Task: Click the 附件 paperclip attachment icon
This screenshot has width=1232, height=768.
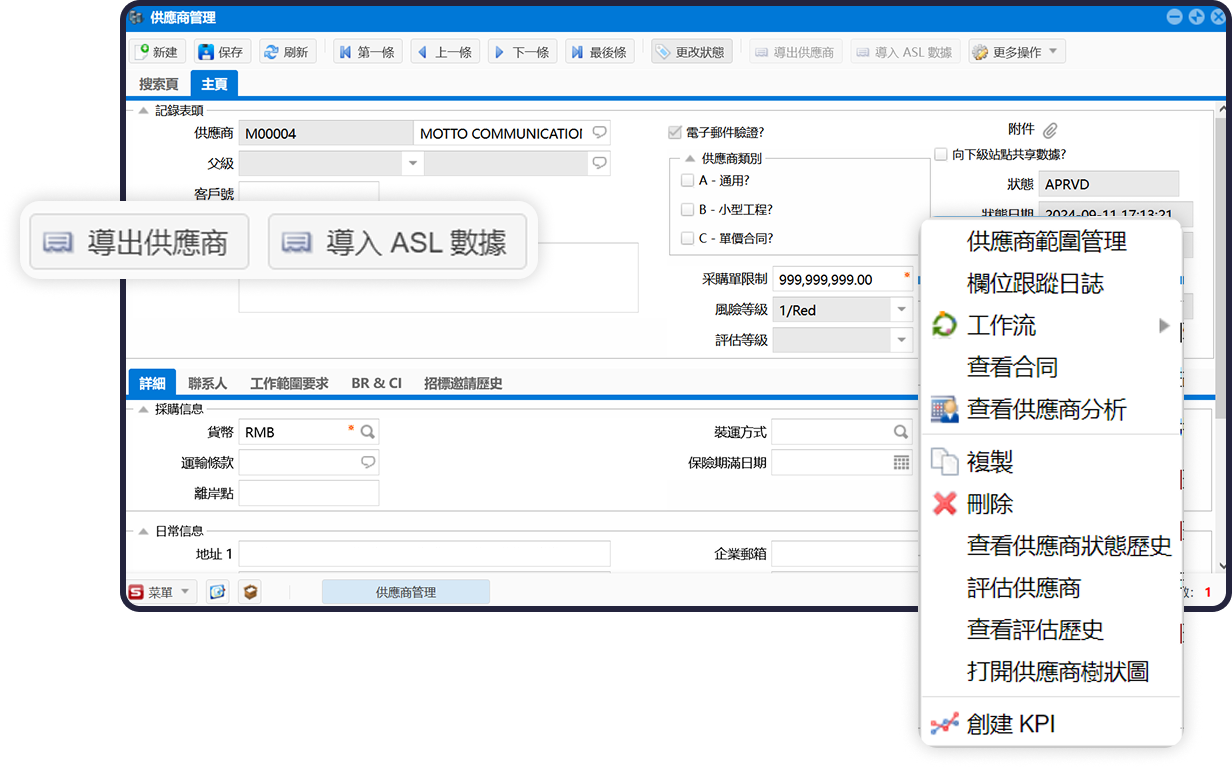Action: (x=1050, y=130)
